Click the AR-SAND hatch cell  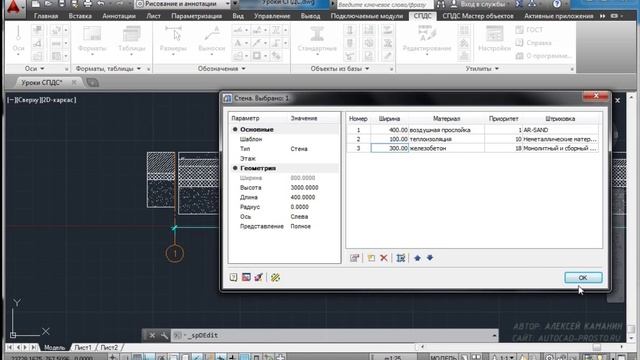560,130
